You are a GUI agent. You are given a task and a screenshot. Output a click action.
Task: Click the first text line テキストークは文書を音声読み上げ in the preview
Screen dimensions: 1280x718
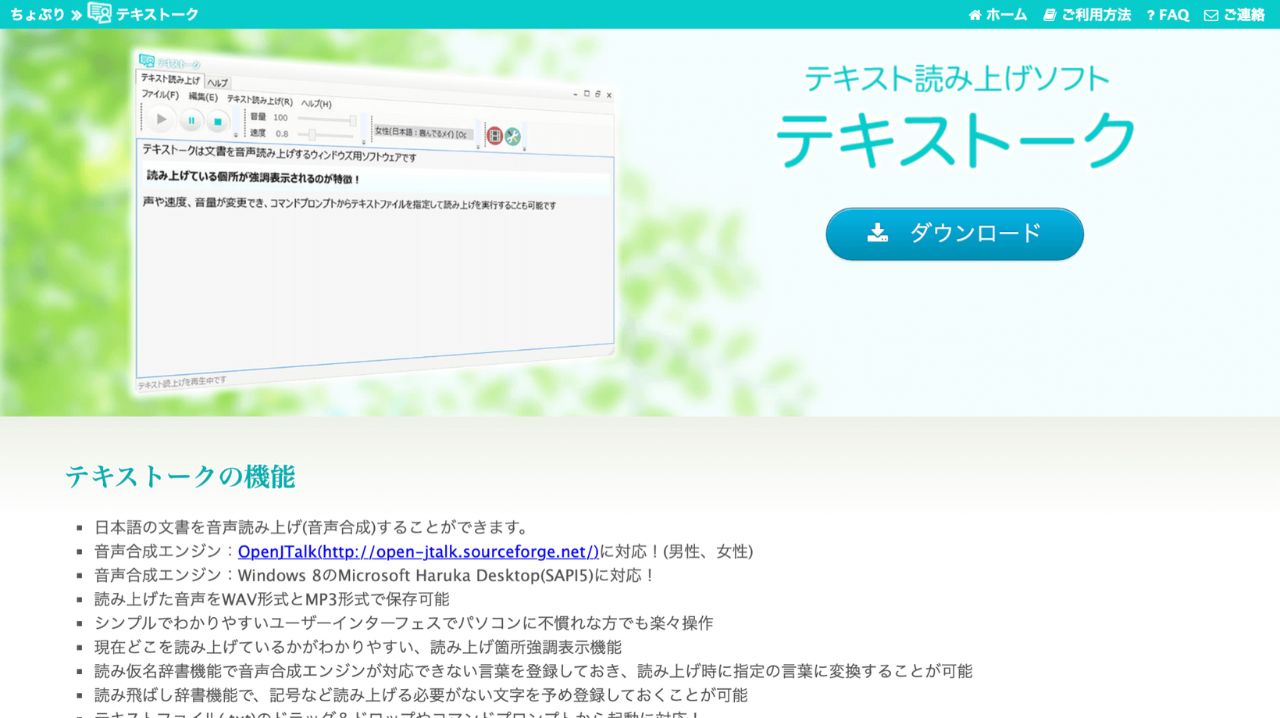[279, 153]
